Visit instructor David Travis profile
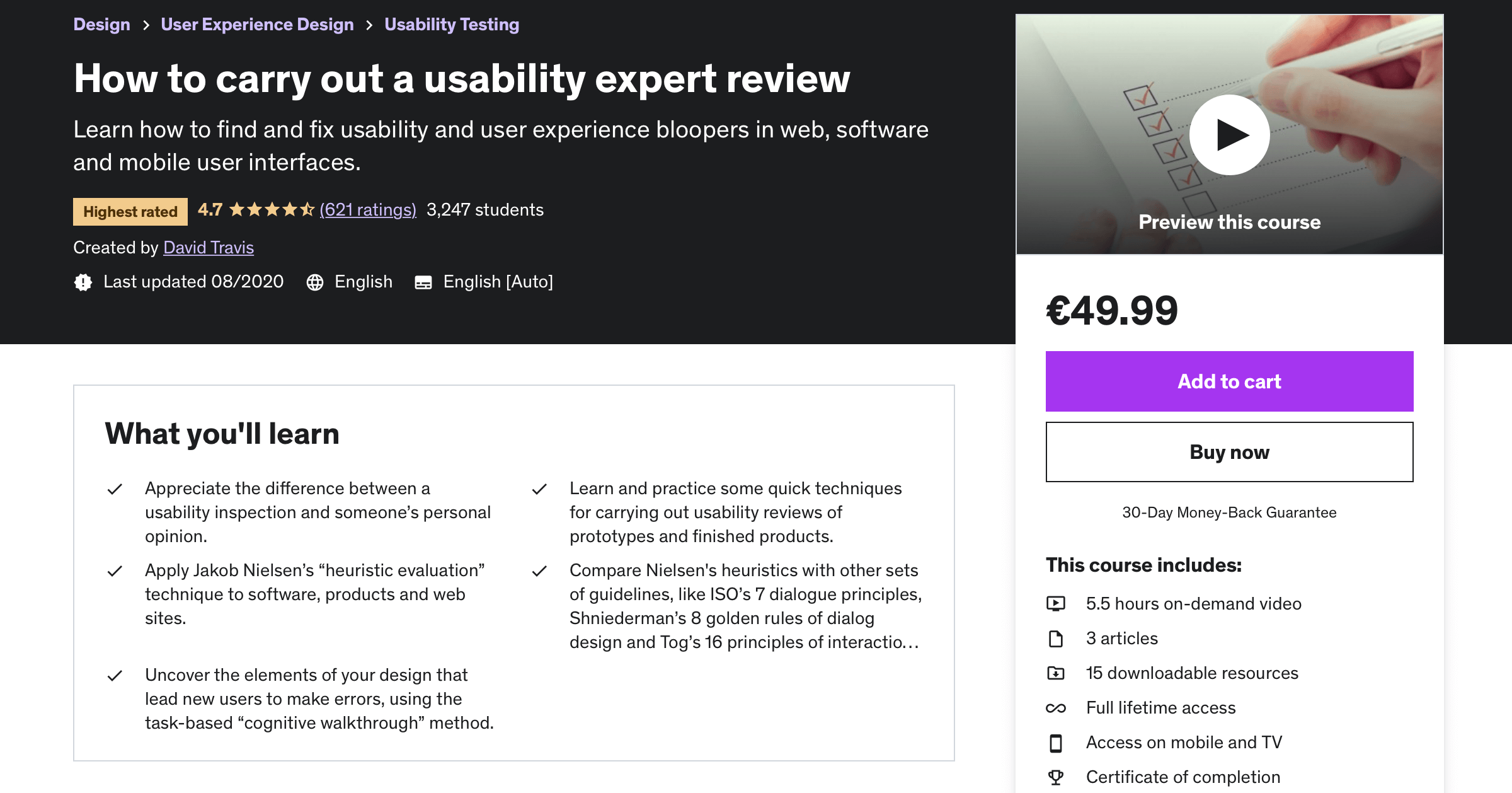This screenshot has width=1512, height=793. 209,248
